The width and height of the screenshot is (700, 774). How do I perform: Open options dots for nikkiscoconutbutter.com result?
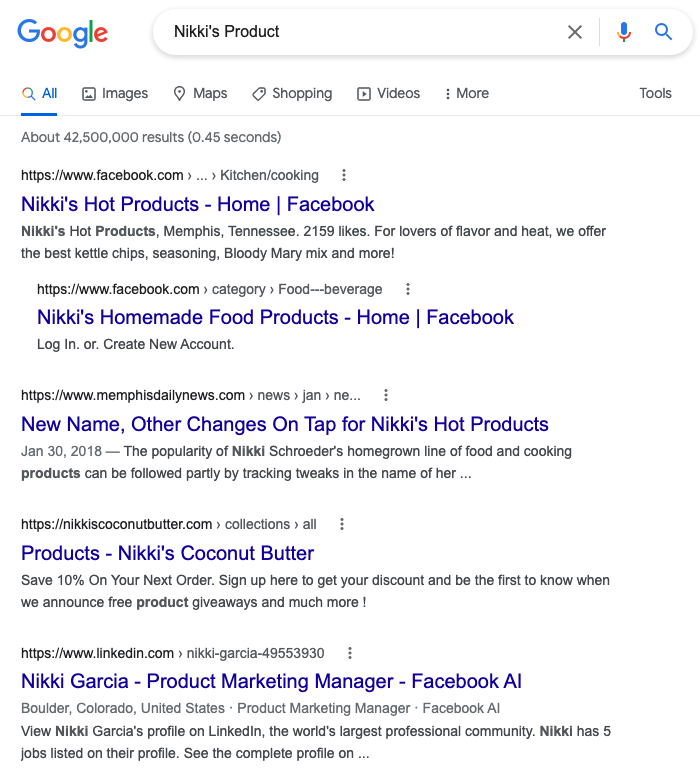coord(342,524)
